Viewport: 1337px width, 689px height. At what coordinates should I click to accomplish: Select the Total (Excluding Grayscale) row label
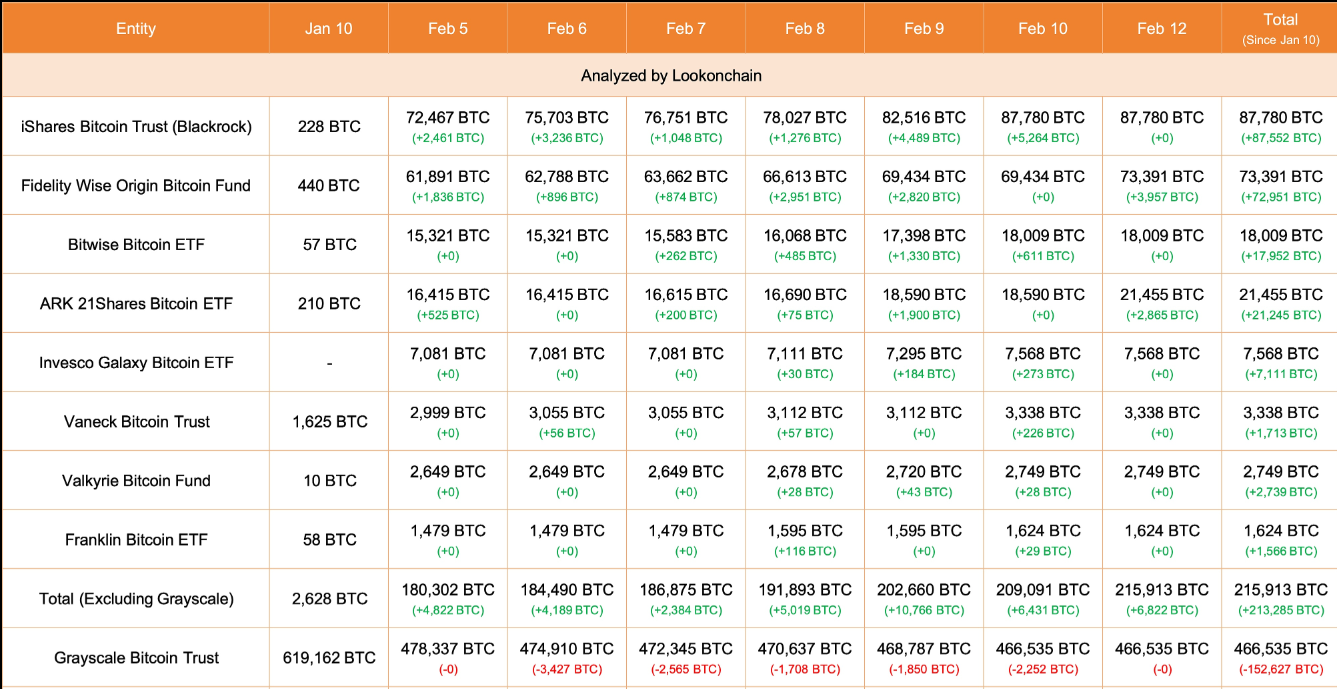pyautogui.click(x=136, y=598)
